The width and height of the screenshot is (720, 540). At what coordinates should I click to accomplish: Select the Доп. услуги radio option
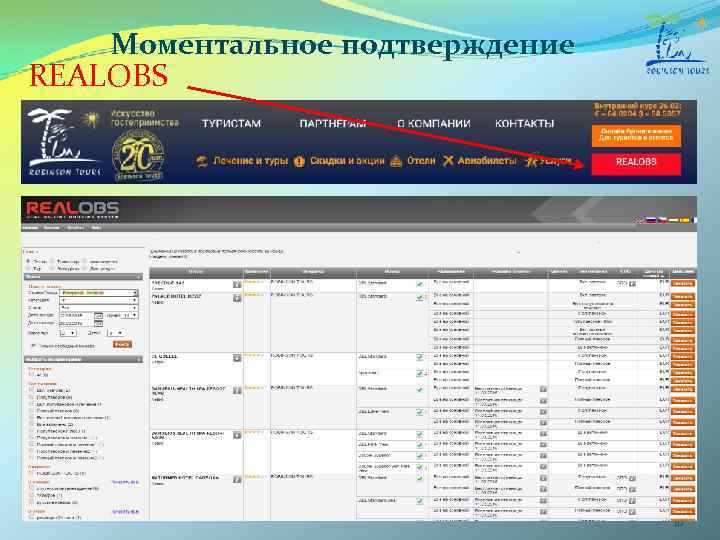85,269
